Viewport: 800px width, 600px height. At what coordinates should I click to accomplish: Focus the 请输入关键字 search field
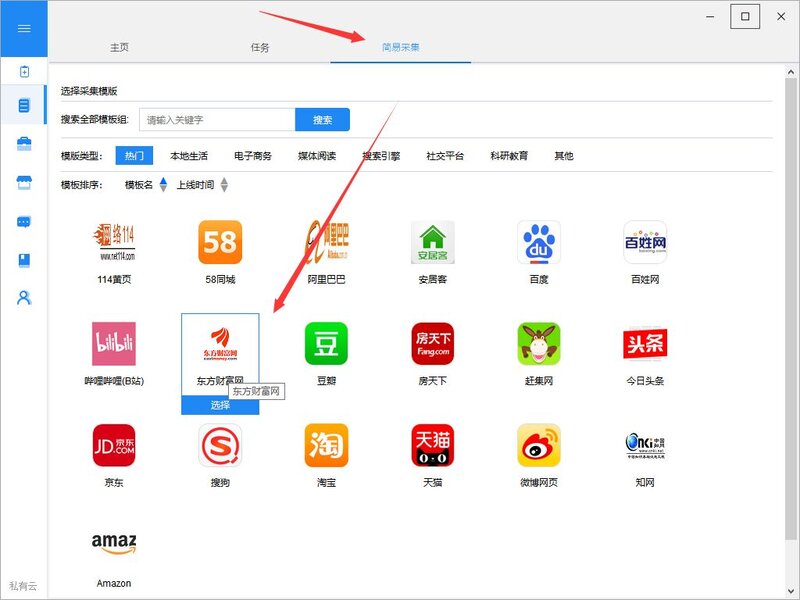point(217,120)
